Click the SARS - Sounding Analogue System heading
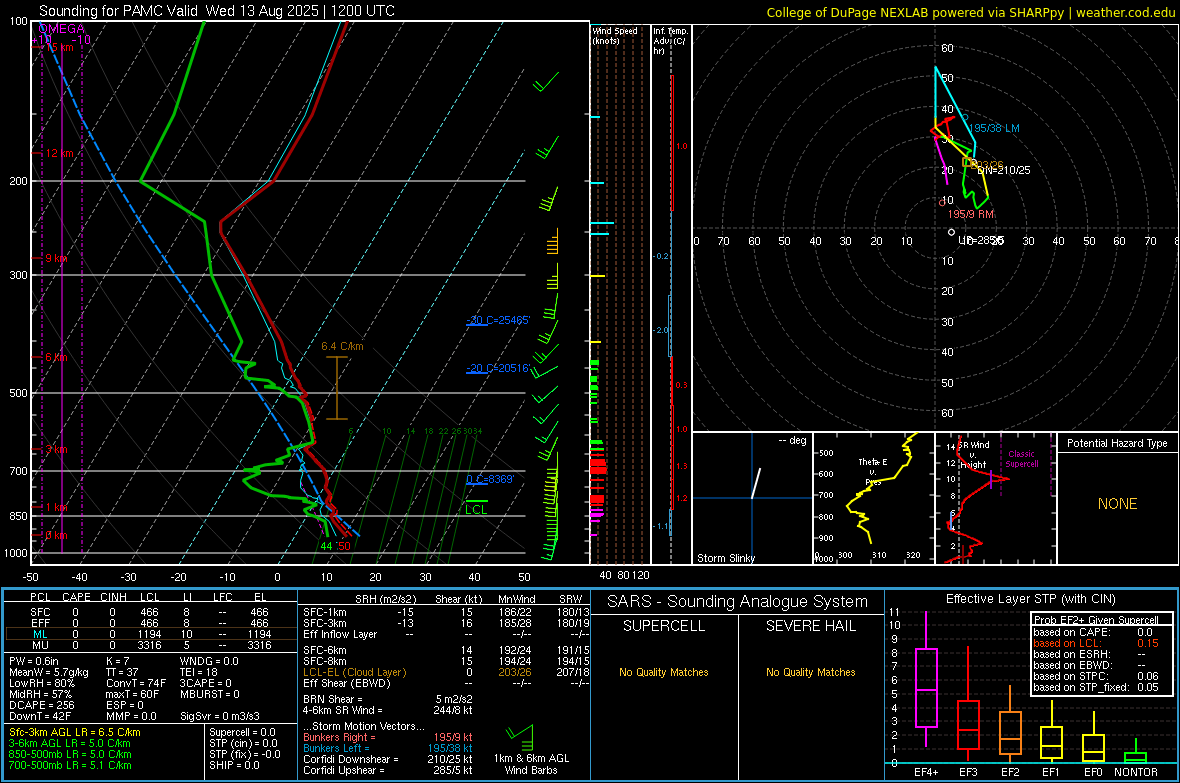 (738, 602)
